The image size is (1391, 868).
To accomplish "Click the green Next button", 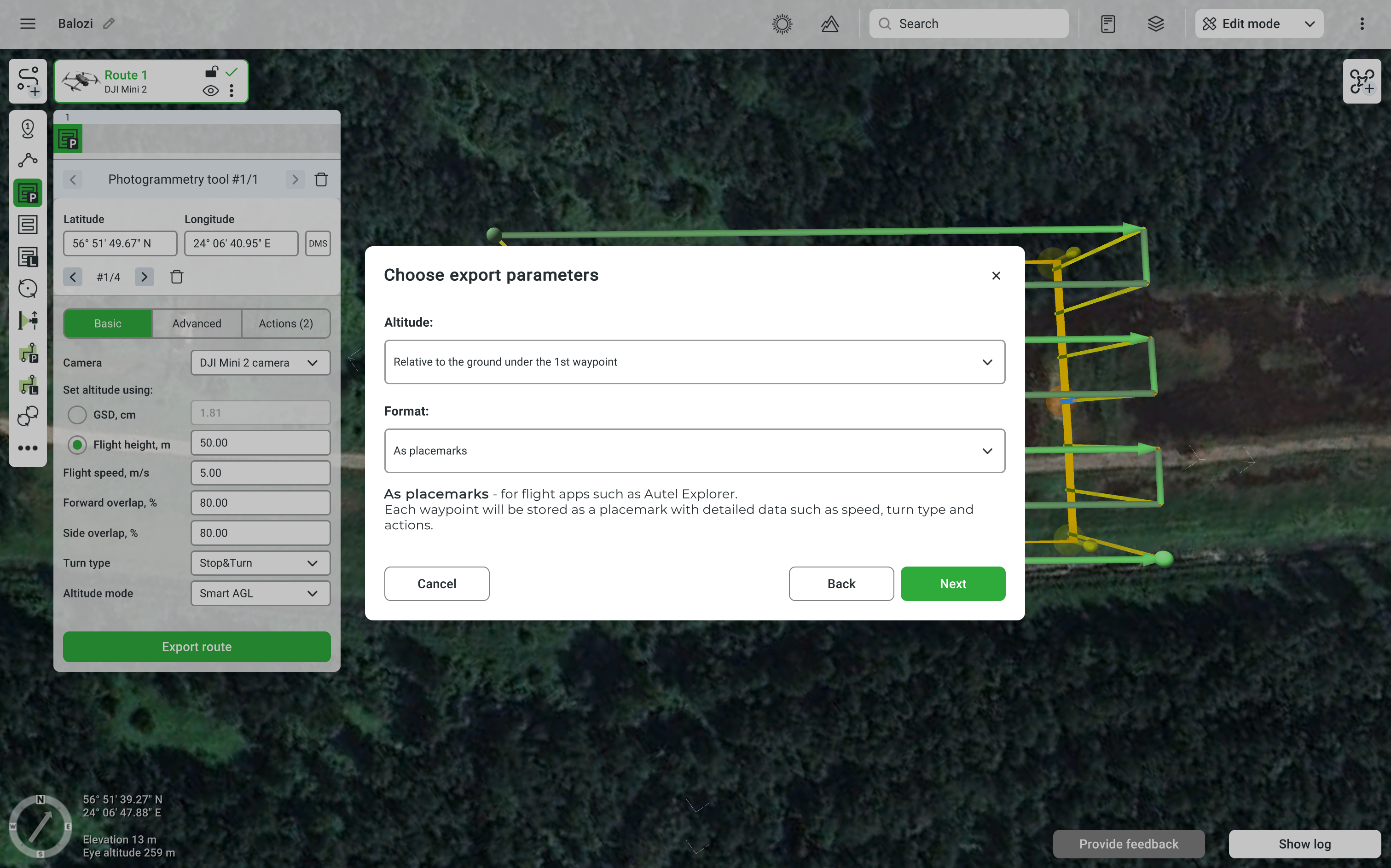I will [952, 584].
